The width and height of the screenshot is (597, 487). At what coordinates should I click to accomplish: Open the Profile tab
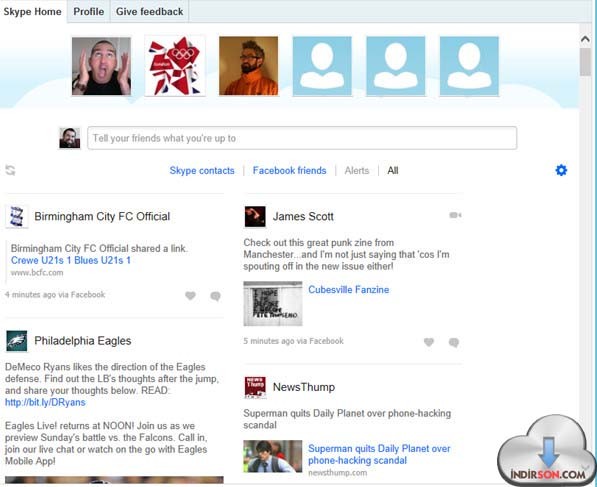tap(89, 11)
